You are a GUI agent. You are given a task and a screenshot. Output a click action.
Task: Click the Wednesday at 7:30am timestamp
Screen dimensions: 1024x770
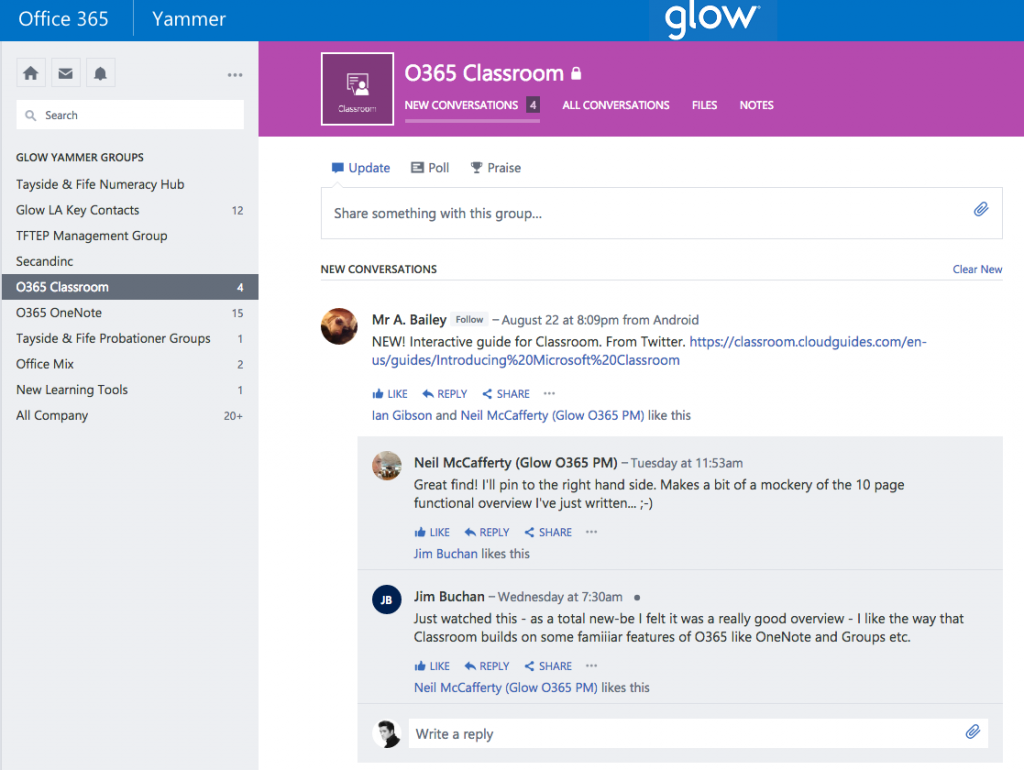[560, 597]
